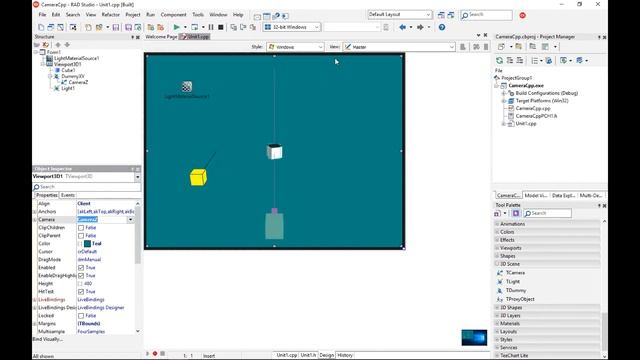The height and width of the screenshot is (360, 640).
Task: Click the LiveBindings Designer property value
Action: pyautogui.click(x=101, y=308)
